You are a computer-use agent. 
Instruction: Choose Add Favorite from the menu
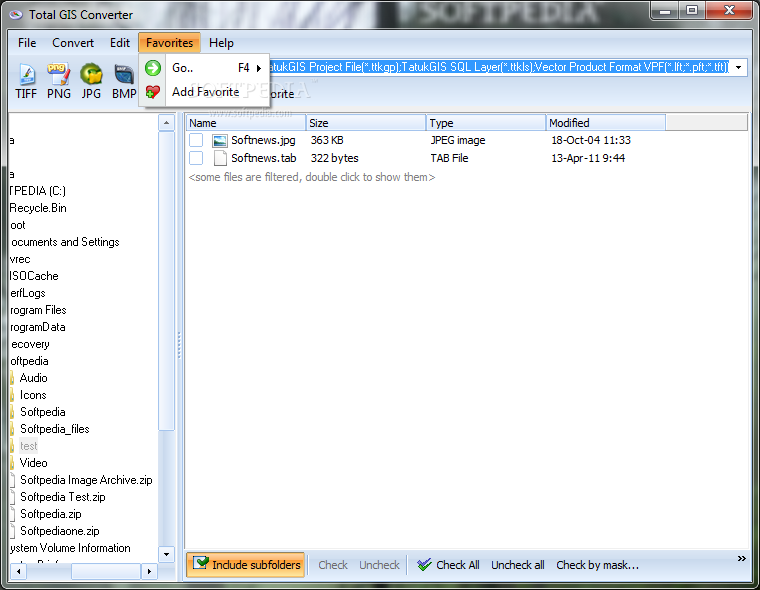pyautogui.click(x=206, y=92)
